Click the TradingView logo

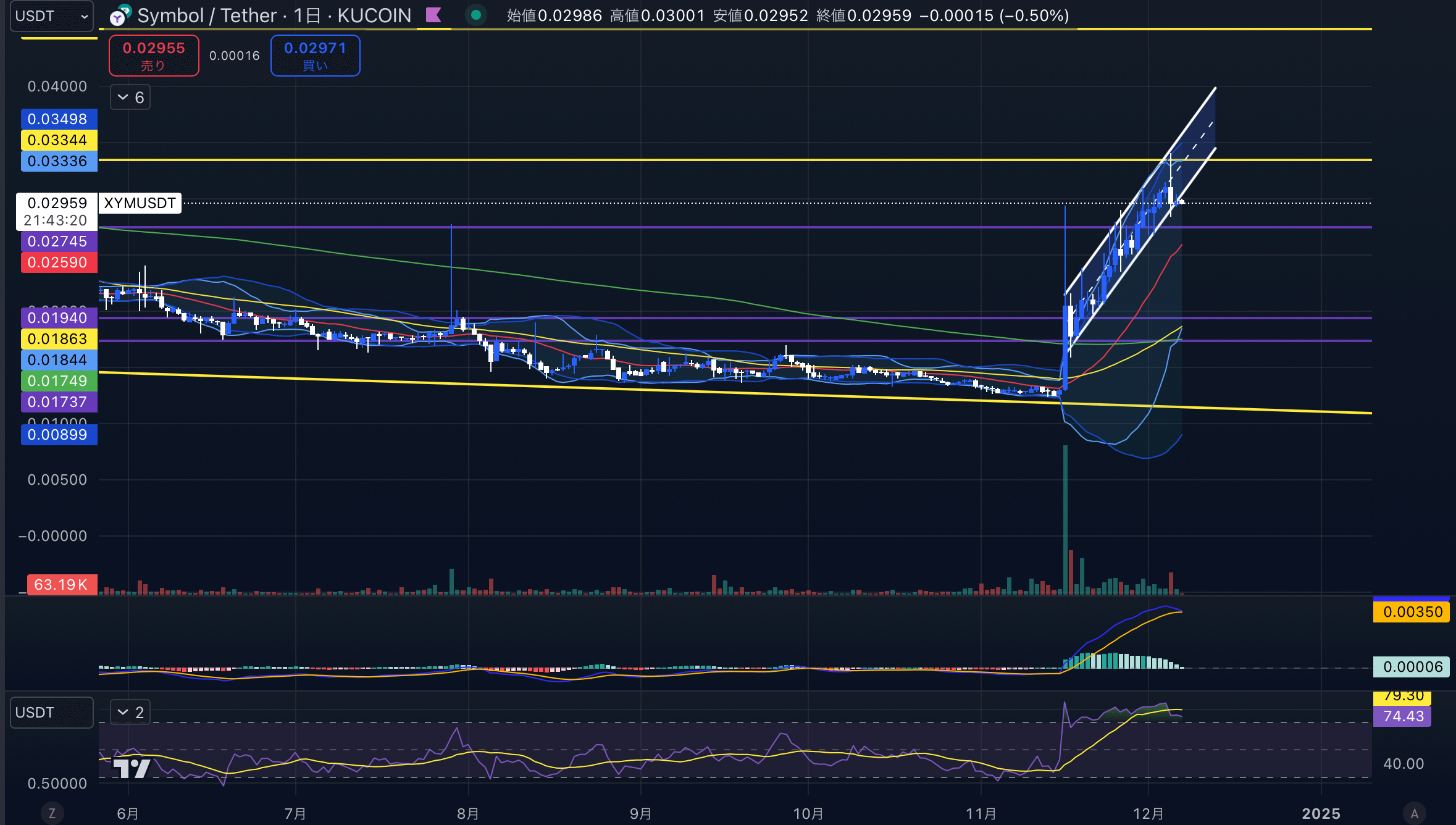pyautogui.click(x=132, y=768)
